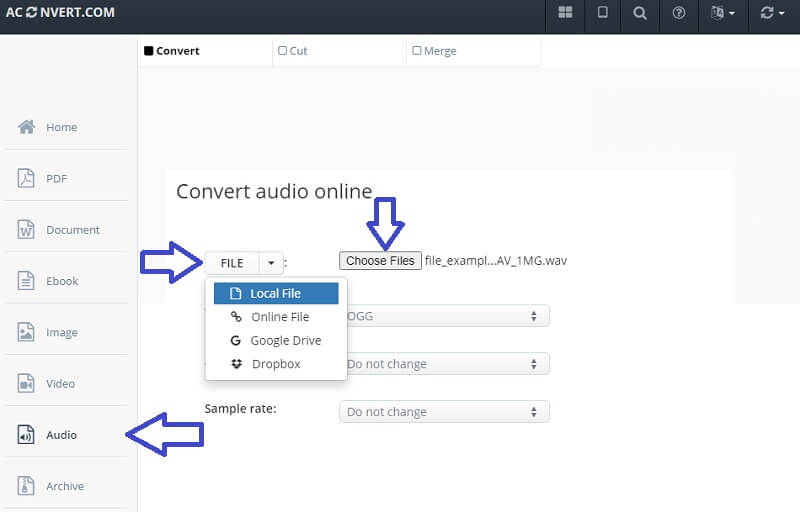Open the Image converter section

(62, 332)
